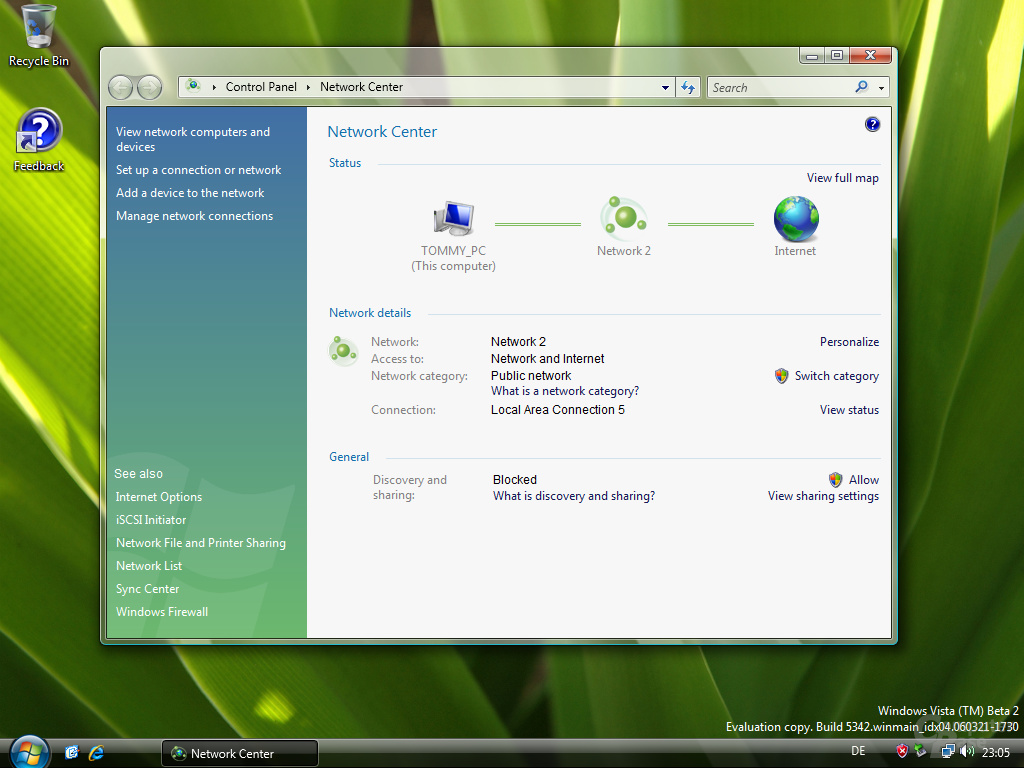Open Internet Options under See also
The width and height of the screenshot is (1024, 768).
click(x=159, y=497)
